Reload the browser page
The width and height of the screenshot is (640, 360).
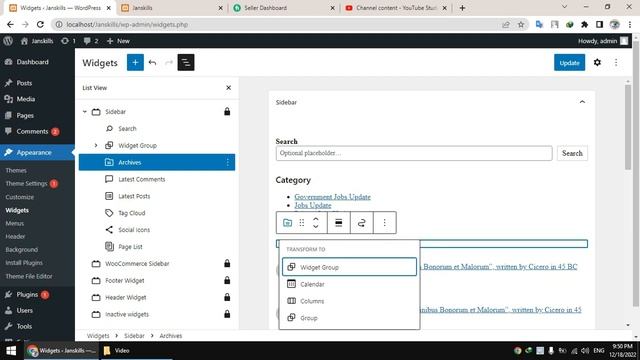point(40,24)
